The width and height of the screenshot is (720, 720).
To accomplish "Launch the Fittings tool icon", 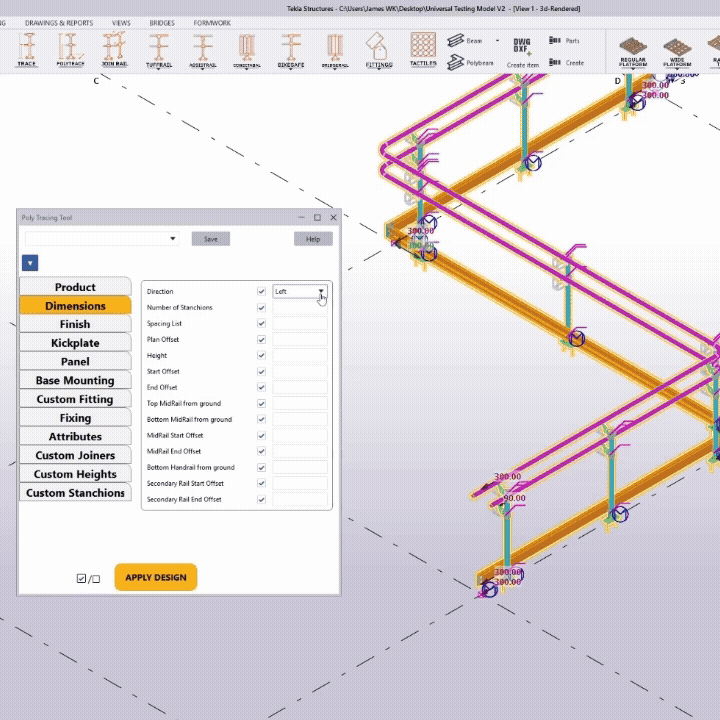I will (x=379, y=49).
